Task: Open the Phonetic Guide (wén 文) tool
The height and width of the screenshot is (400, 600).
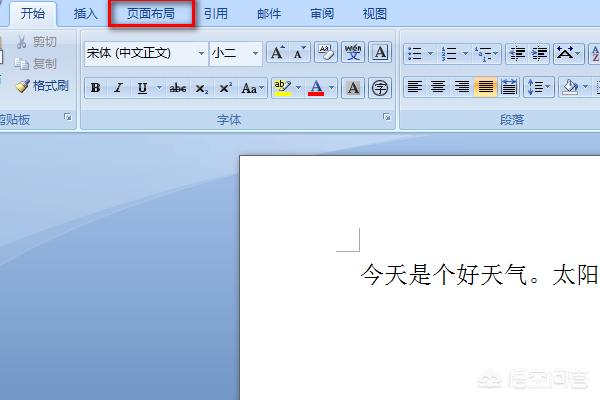Action: click(x=353, y=52)
